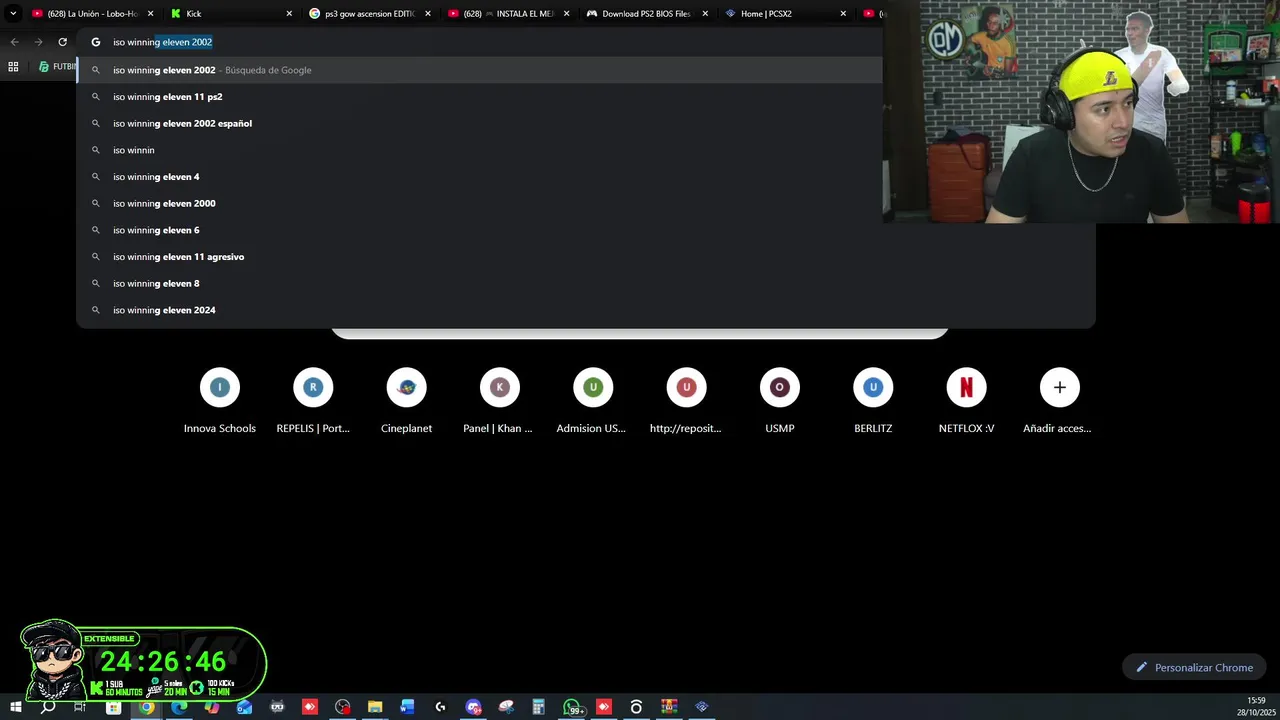Open the FUTBIN bookmark

point(57,67)
